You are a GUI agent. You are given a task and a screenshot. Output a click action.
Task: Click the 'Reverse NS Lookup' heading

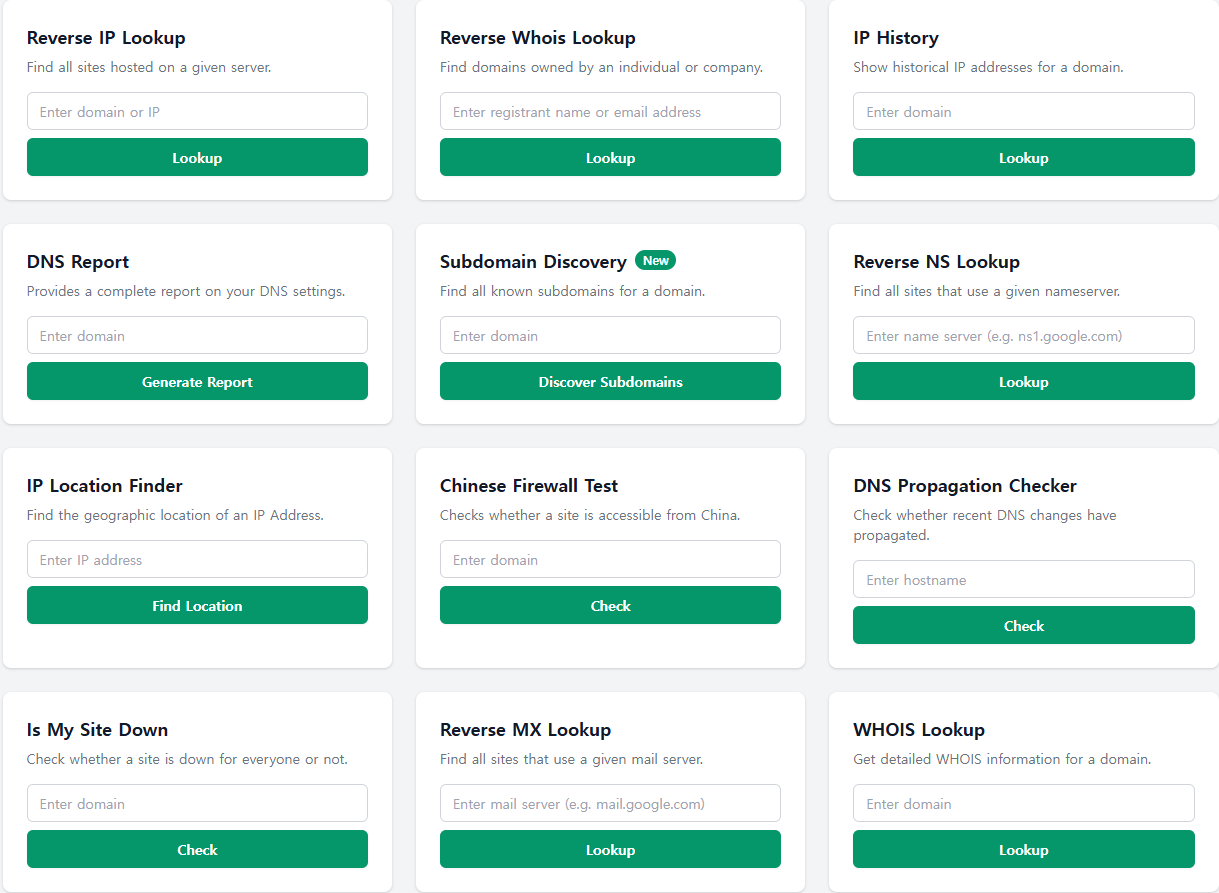point(936,262)
